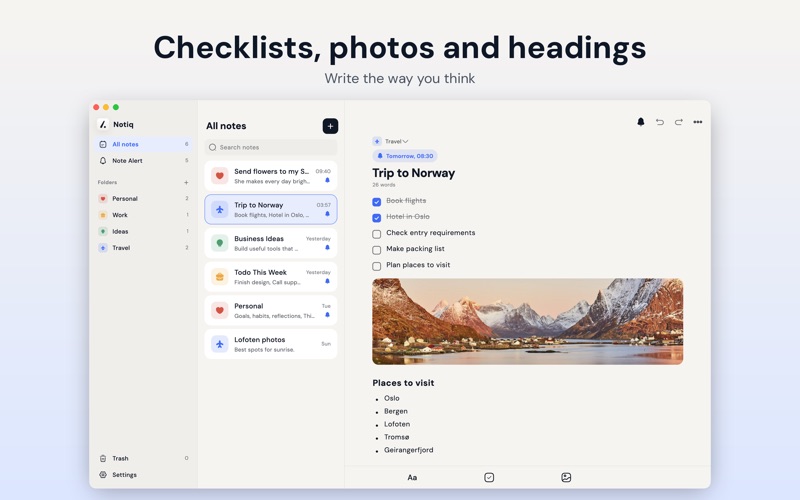Click airplane icon on Trip to Norway card
The image size is (800, 500).
pyautogui.click(x=219, y=209)
